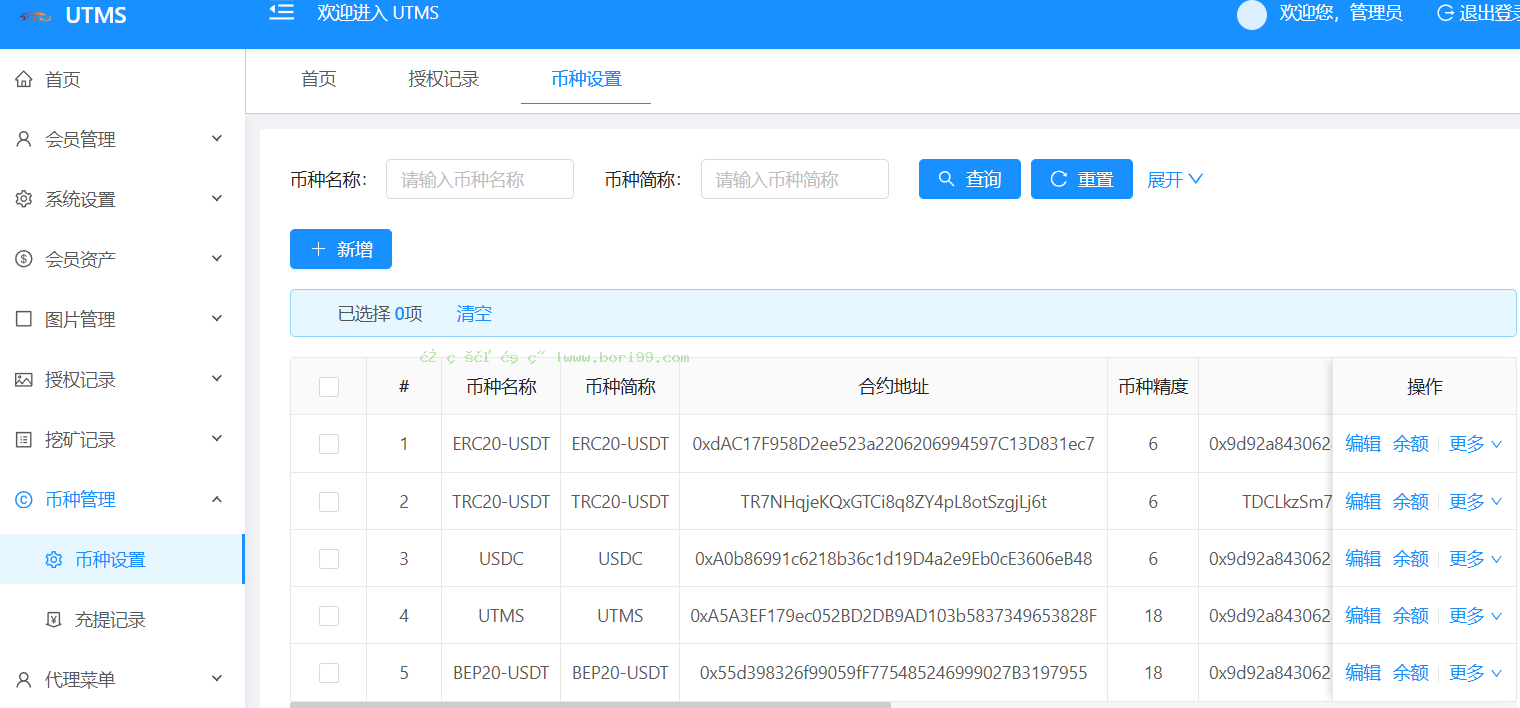Image resolution: width=1520 pixels, height=708 pixels.
Task: Click the 查询 search button
Action: pos(970,179)
